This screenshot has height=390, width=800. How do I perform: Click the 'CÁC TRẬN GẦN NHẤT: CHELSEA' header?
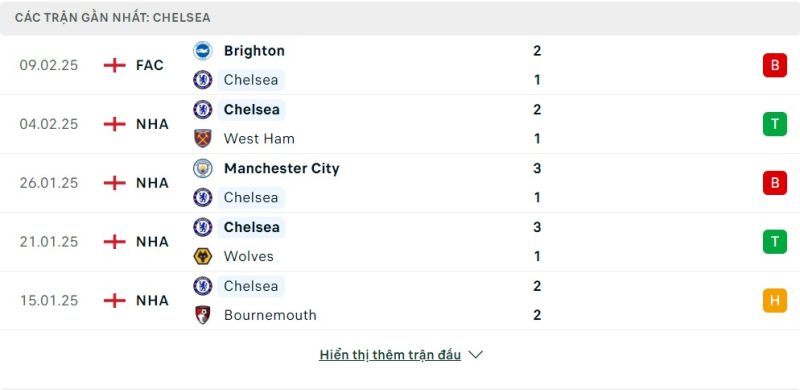point(112,18)
